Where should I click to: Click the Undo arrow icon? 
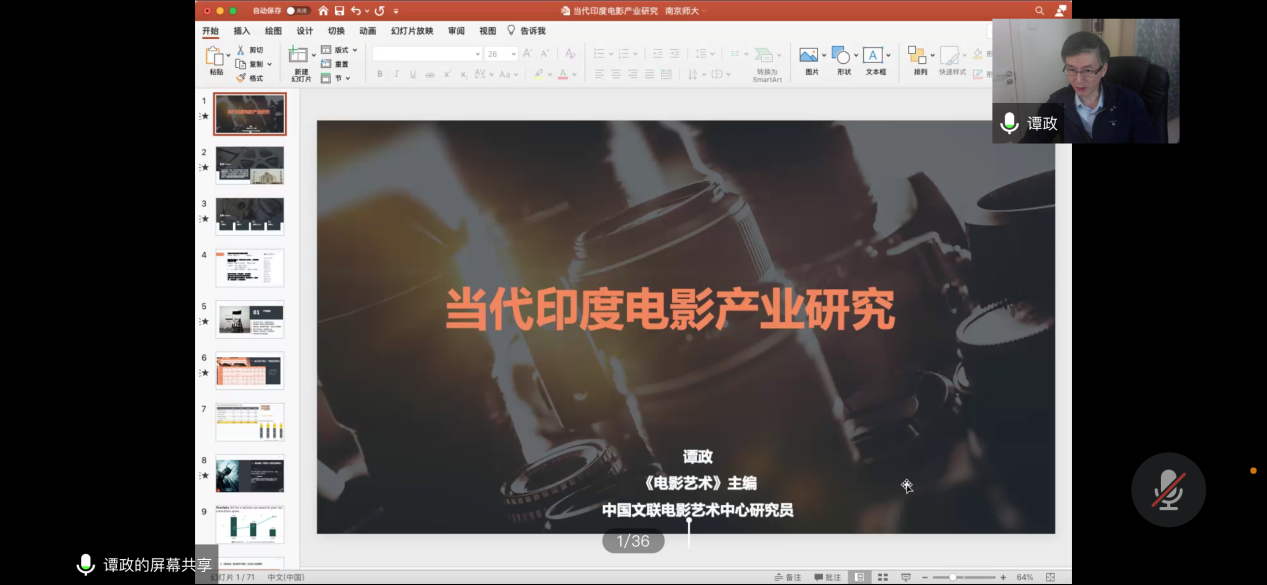pyautogui.click(x=356, y=11)
